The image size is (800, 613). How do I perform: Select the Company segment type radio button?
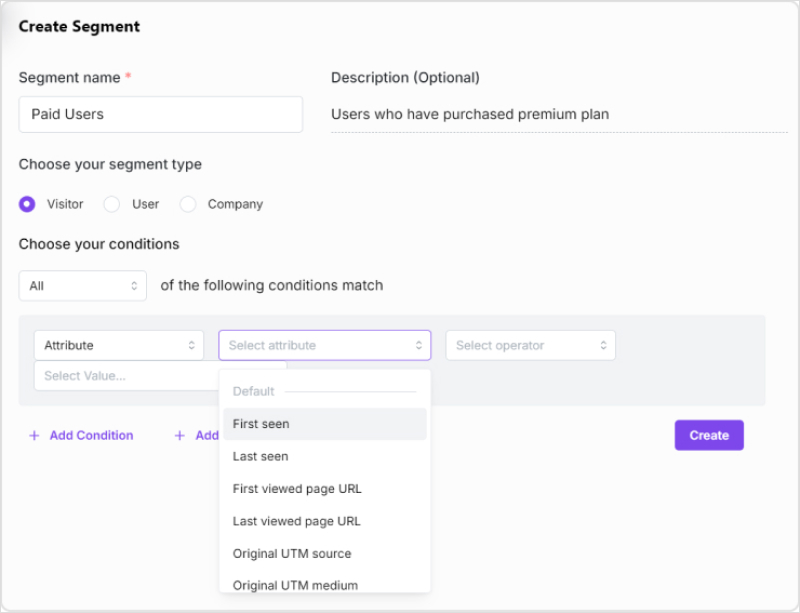click(x=188, y=204)
